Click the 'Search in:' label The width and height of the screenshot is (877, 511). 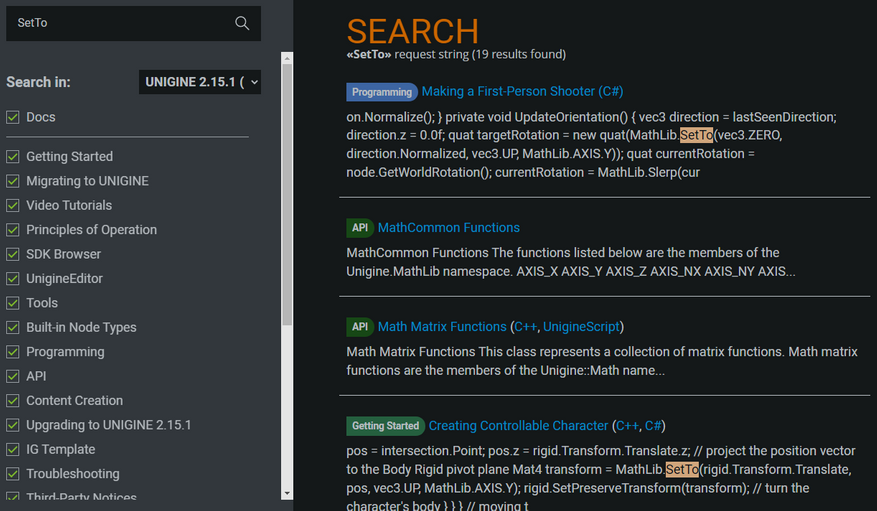39,82
